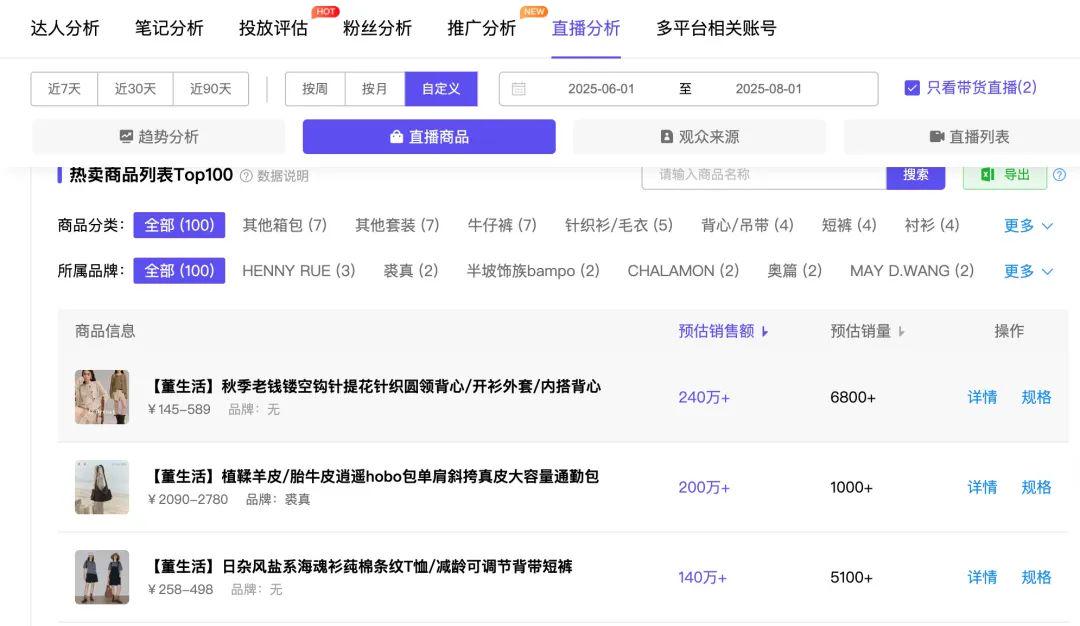This screenshot has height=626, width=1080.
Task: Select 近30天 time range
Action: pyautogui.click(x=135, y=89)
